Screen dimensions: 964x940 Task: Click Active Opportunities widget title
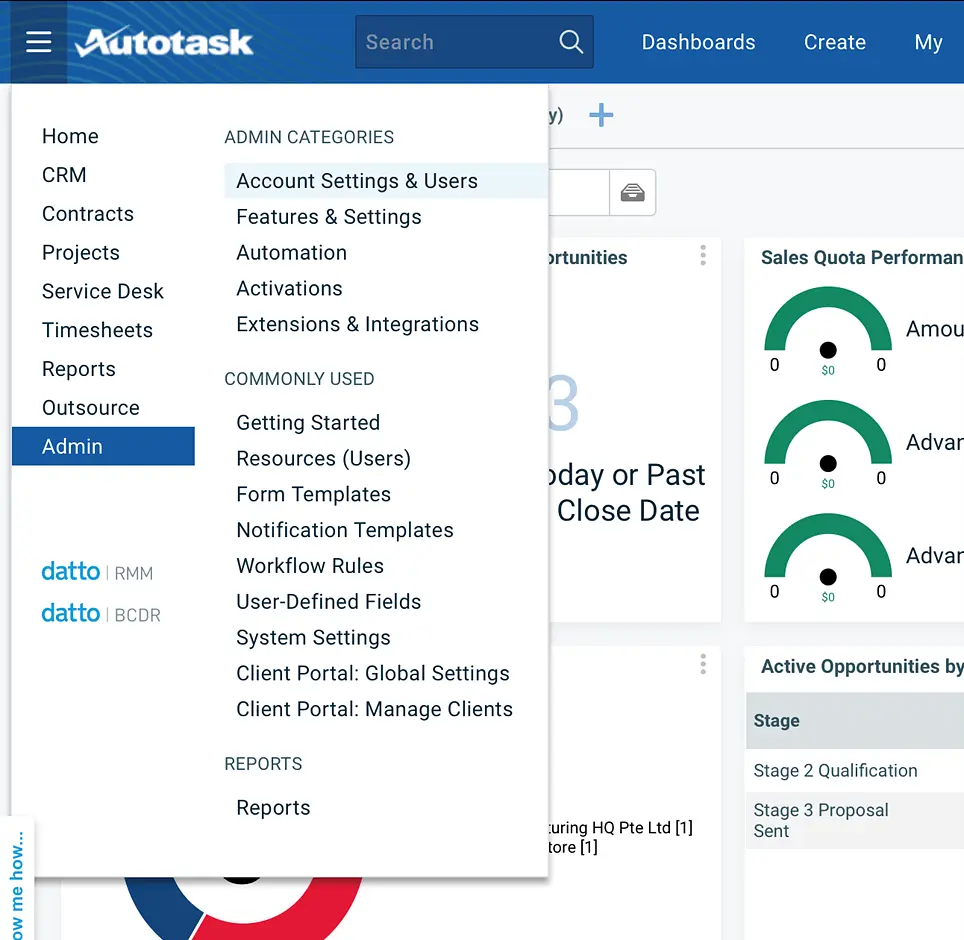pyautogui.click(x=862, y=666)
